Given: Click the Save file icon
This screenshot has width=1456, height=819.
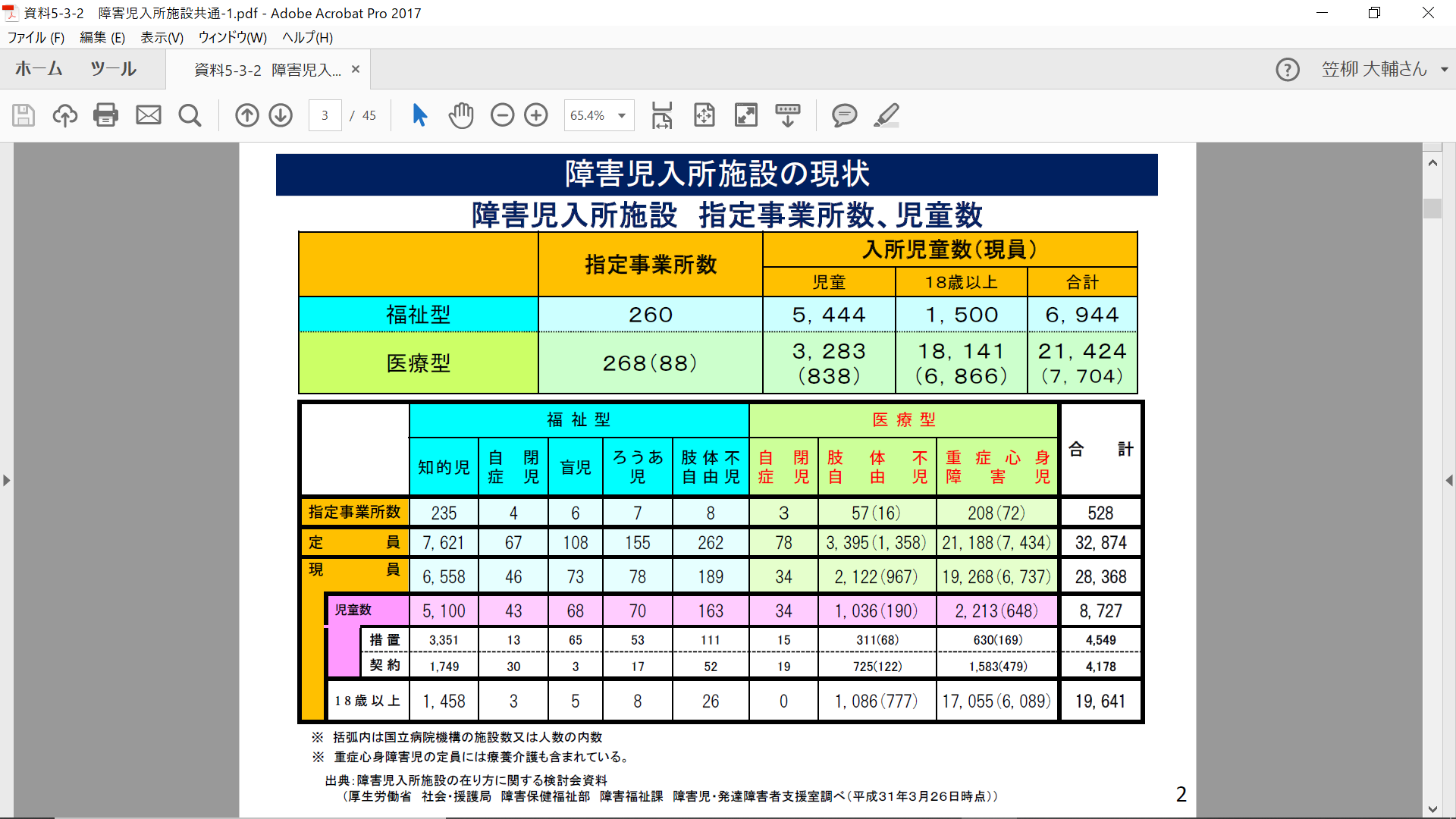Looking at the screenshot, I should [x=24, y=115].
